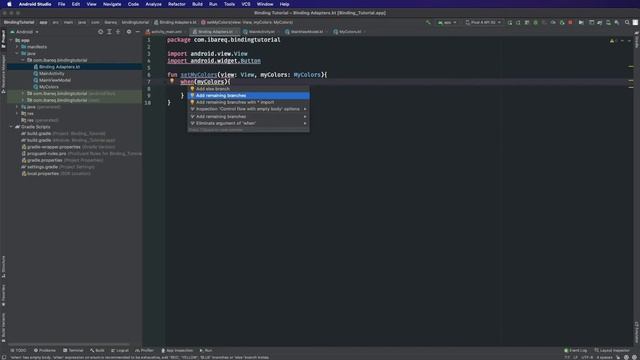Image resolution: width=640 pixels, height=360 pixels.
Task: Select MyColors in project tree
Action: pos(49,87)
